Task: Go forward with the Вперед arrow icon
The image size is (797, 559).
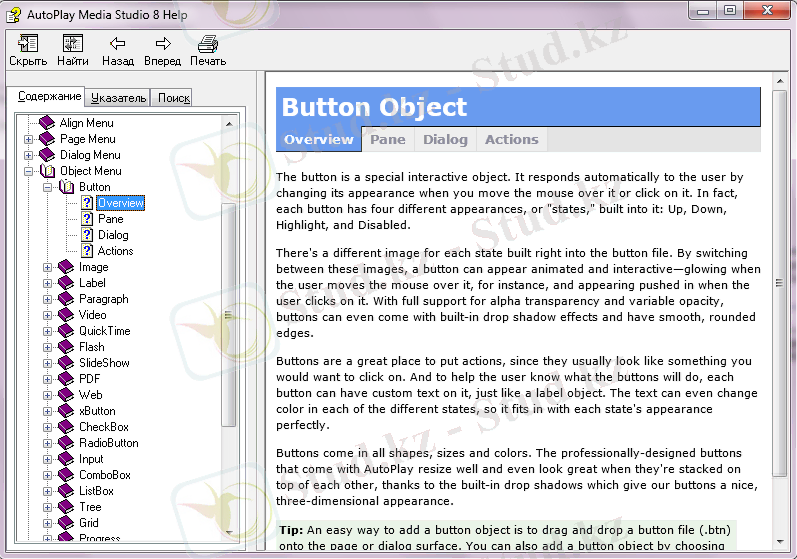Action: coord(163,43)
